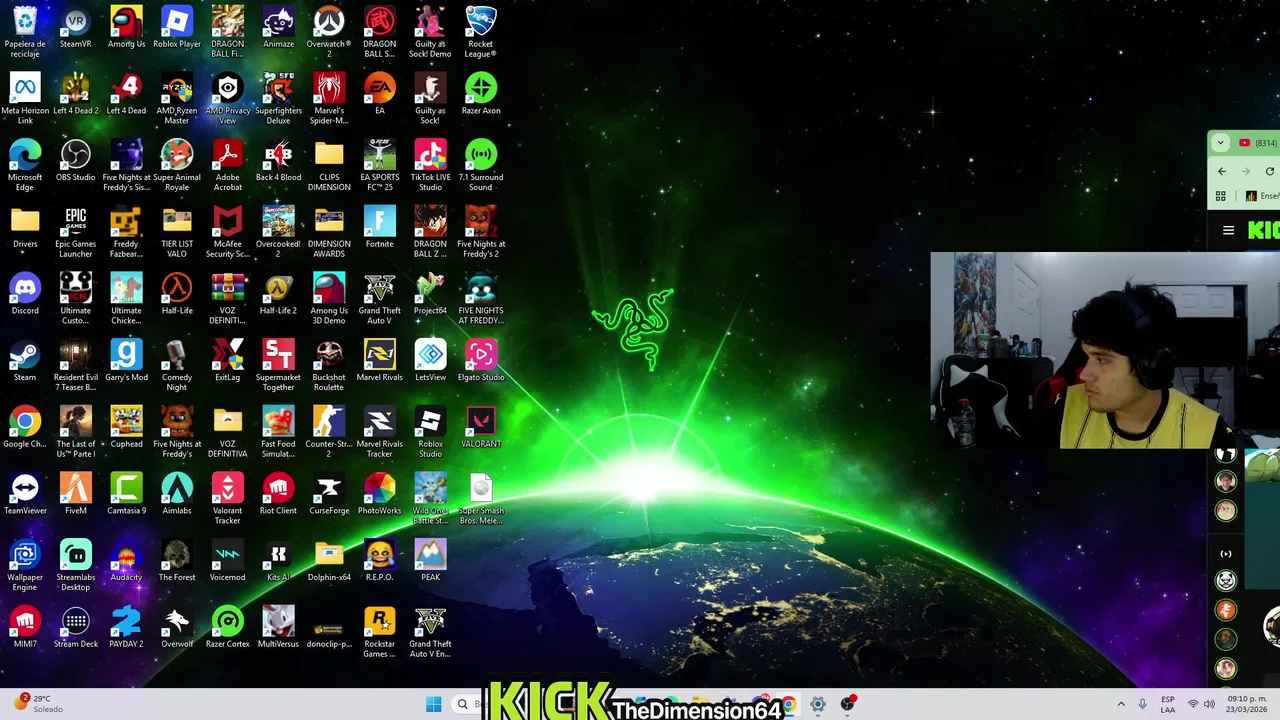Open the browser tab search dropdown
Screen dimensions: 1280x720
click(x=1220, y=143)
